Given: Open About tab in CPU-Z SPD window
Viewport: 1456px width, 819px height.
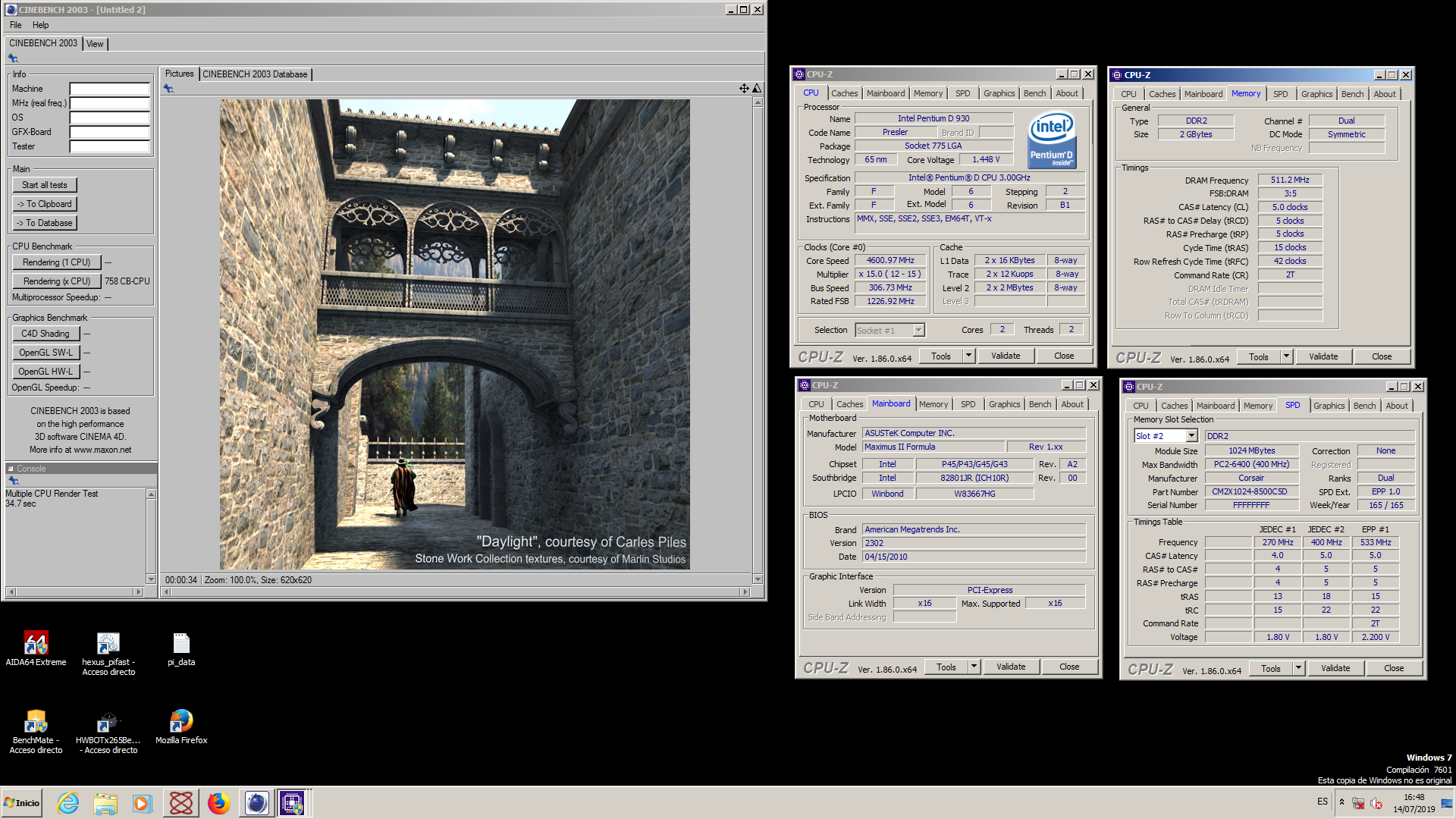Looking at the screenshot, I should point(1396,406).
